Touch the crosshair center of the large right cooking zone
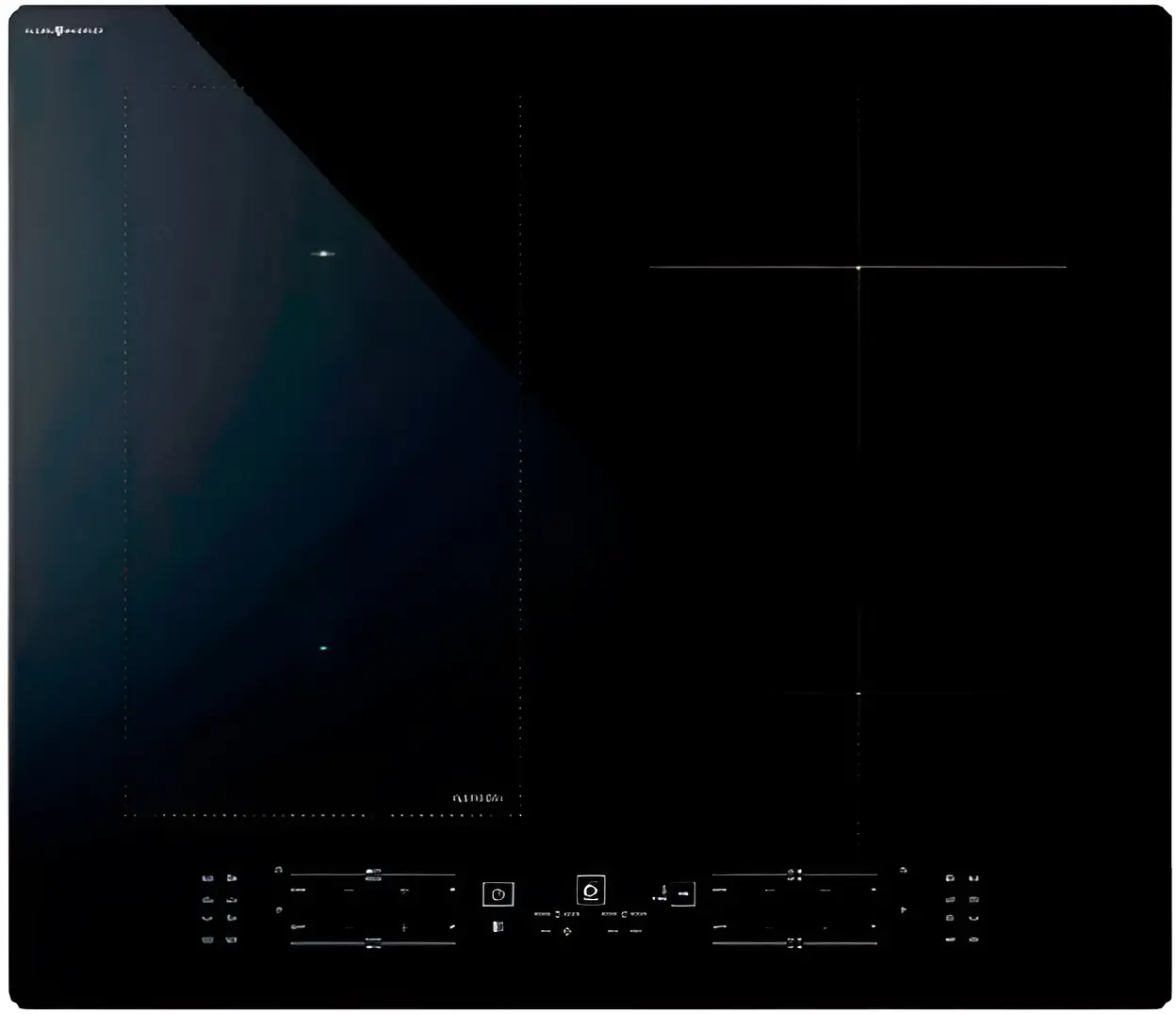The width and height of the screenshot is (1176, 1014). point(858,268)
